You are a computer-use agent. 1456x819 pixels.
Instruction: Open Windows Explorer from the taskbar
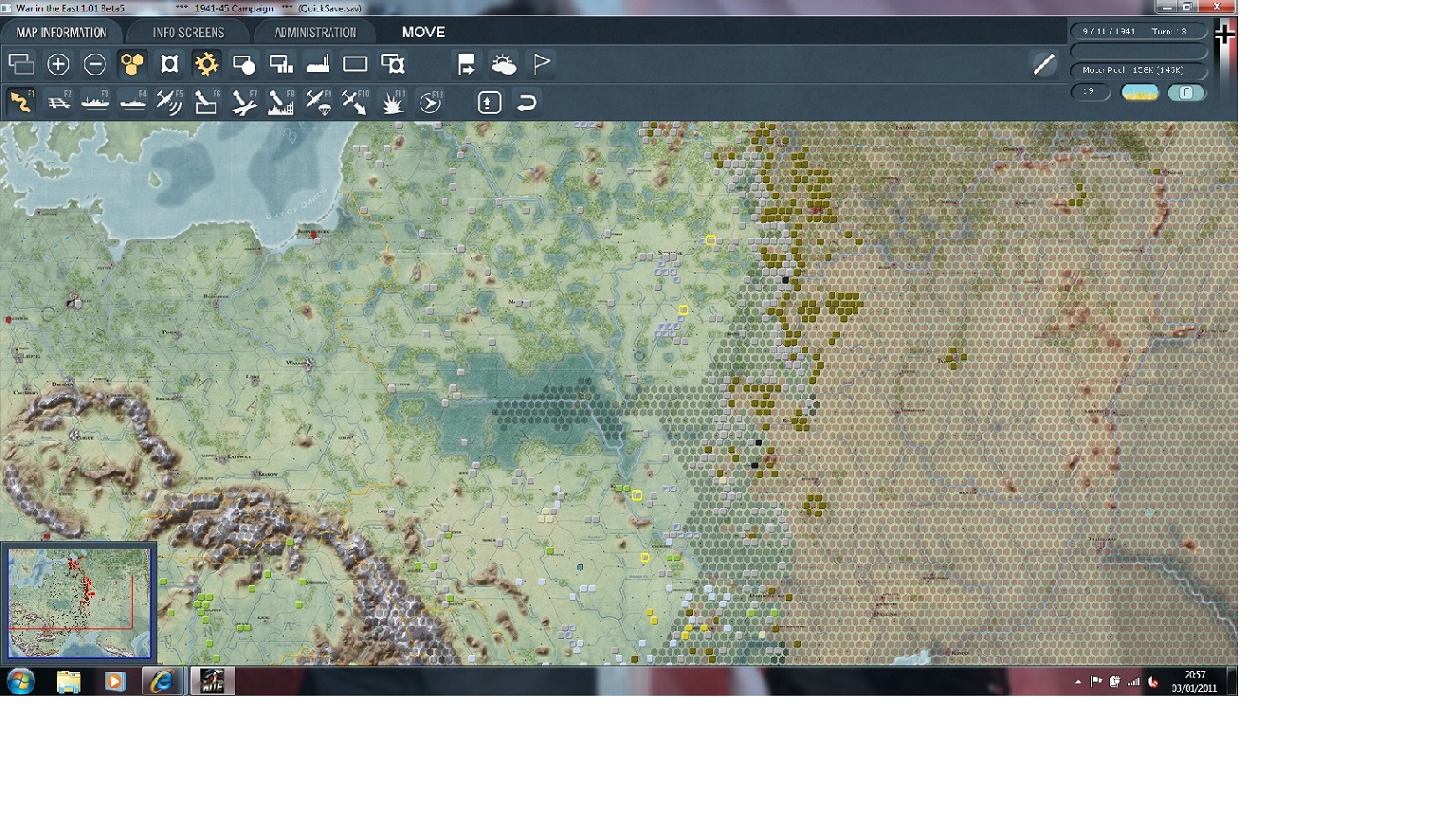(x=68, y=681)
